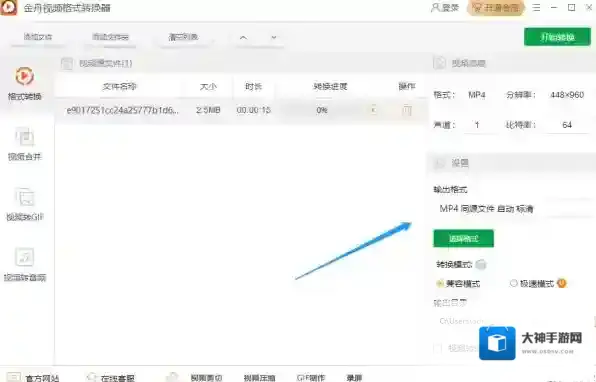Click the 添加文件 add file button

coord(38,37)
